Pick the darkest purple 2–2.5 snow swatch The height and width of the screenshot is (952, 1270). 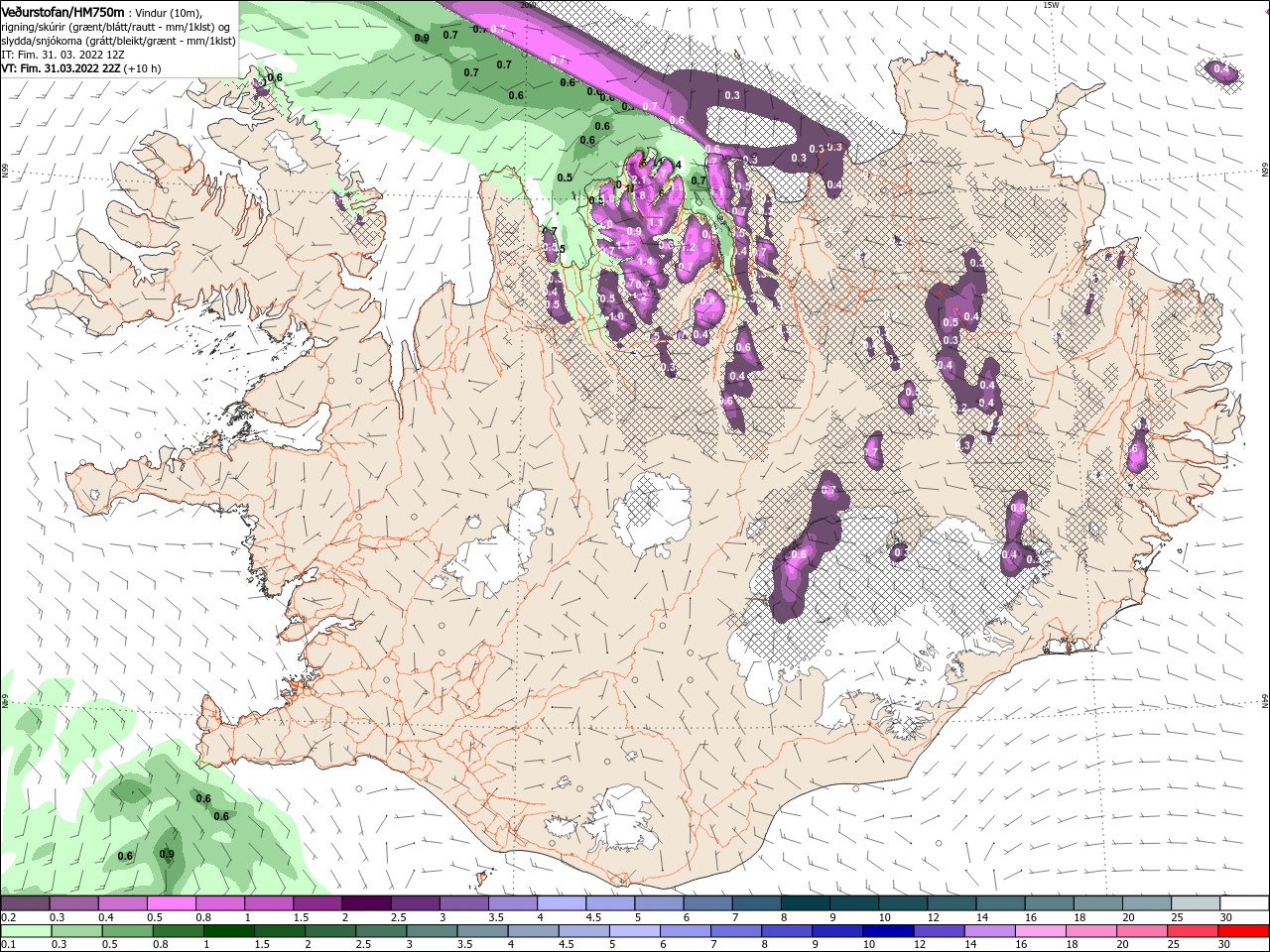click(x=365, y=903)
